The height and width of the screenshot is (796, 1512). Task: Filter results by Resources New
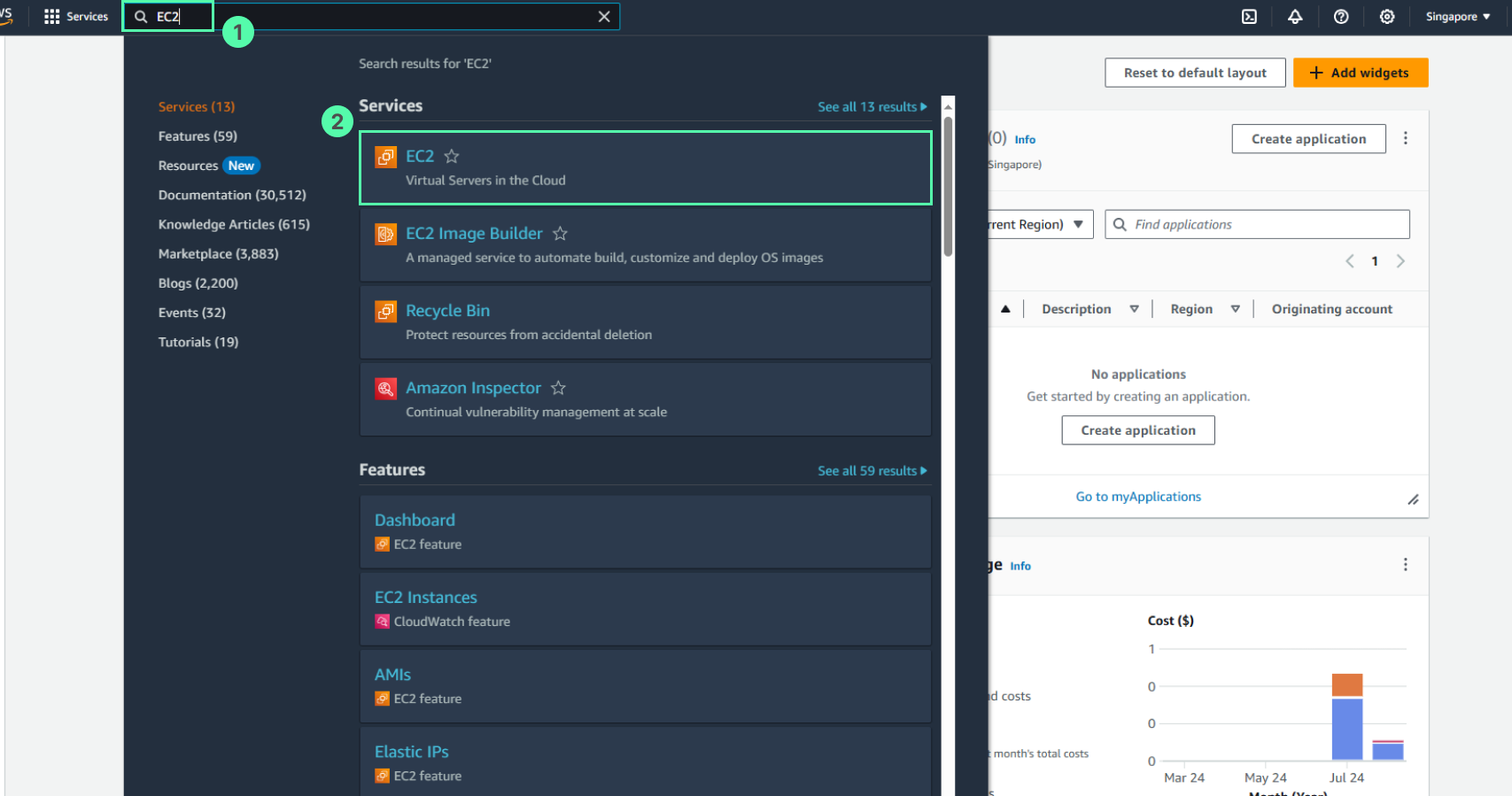[x=209, y=166]
